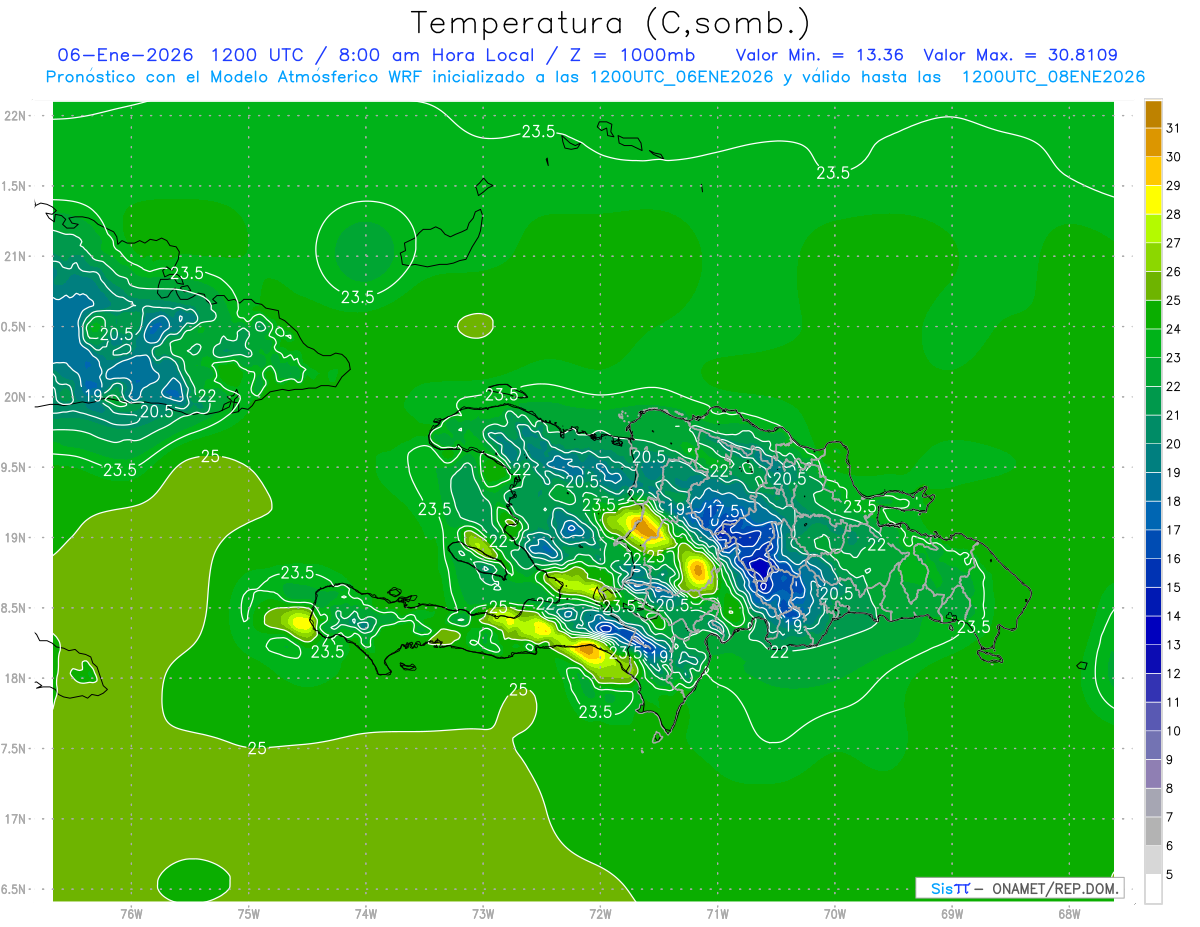Click the '75W' longitude axis label

click(x=249, y=914)
